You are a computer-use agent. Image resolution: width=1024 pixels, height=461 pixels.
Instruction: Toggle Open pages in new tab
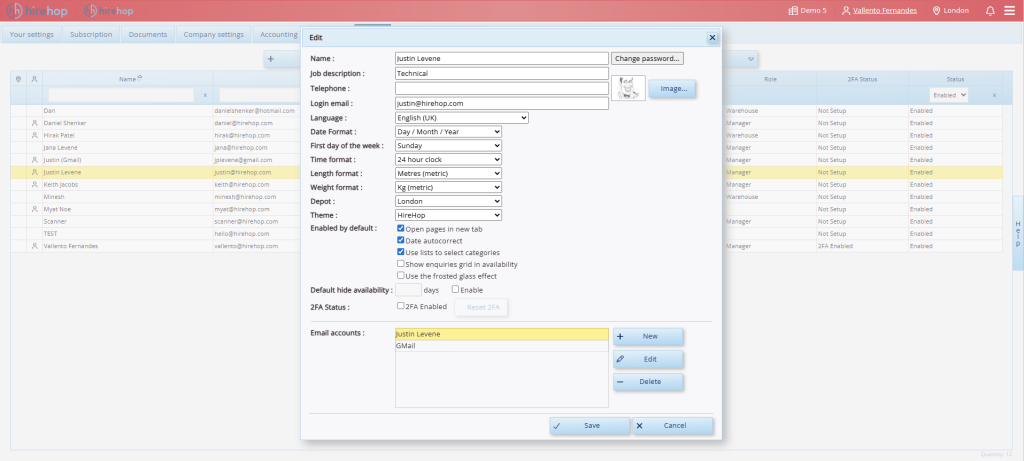401,229
